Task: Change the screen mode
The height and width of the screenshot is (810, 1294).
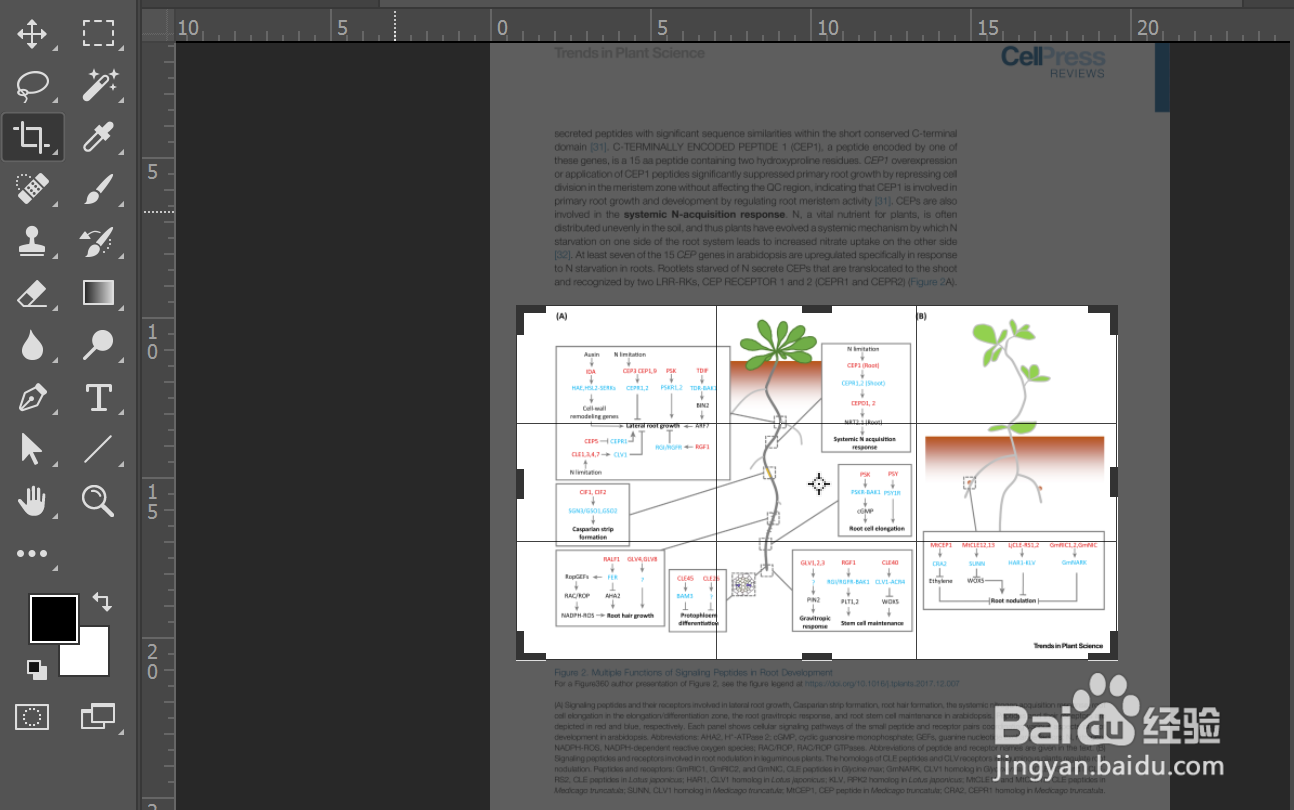Action: [98, 716]
